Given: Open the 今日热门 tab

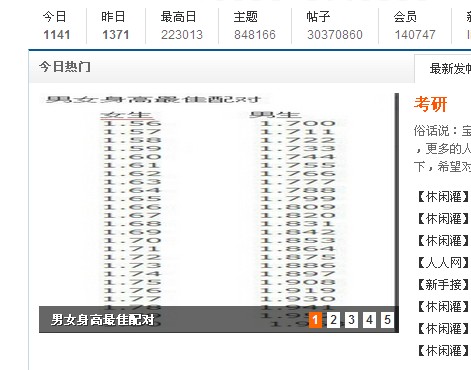Looking at the screenshot, I should pos(65,67).
